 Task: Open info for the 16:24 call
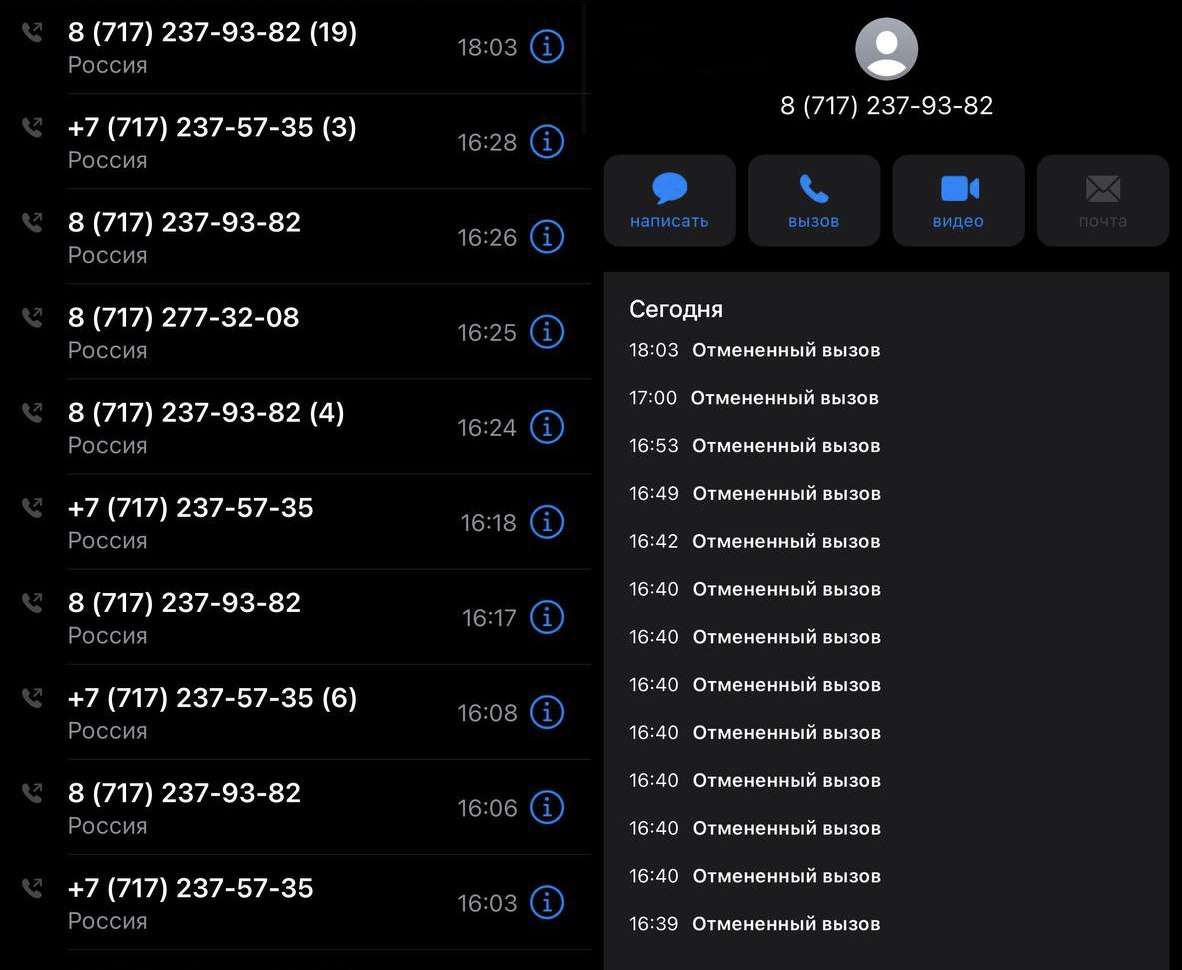click(x=547, y=427)
